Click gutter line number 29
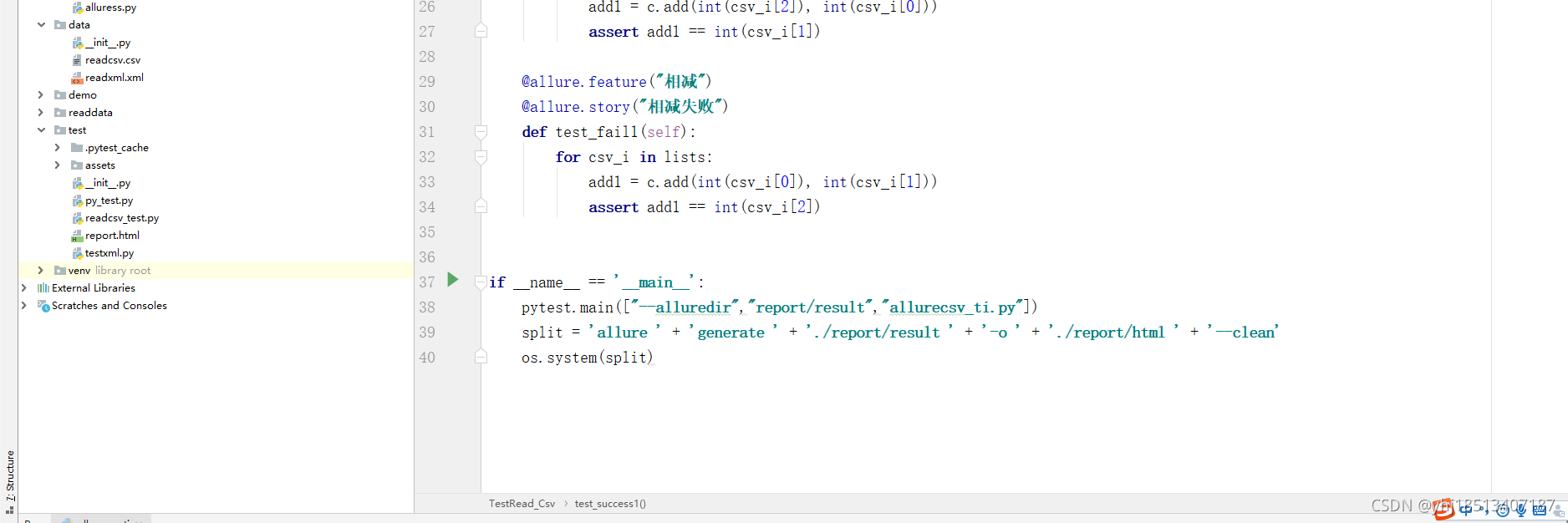Viewport: 1568px width, 523px height. (427, 82)
